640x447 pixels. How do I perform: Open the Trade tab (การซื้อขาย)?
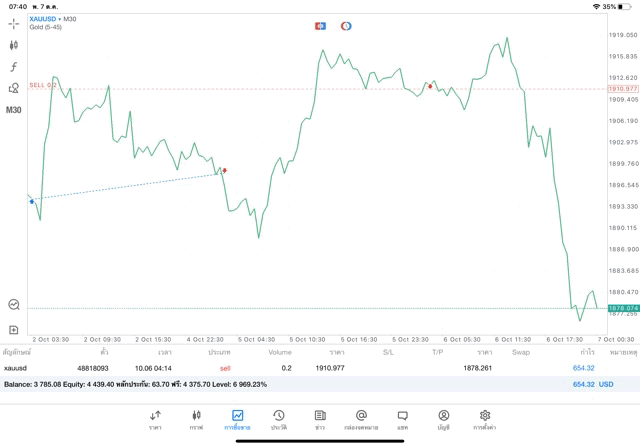[x=237, y=418]
